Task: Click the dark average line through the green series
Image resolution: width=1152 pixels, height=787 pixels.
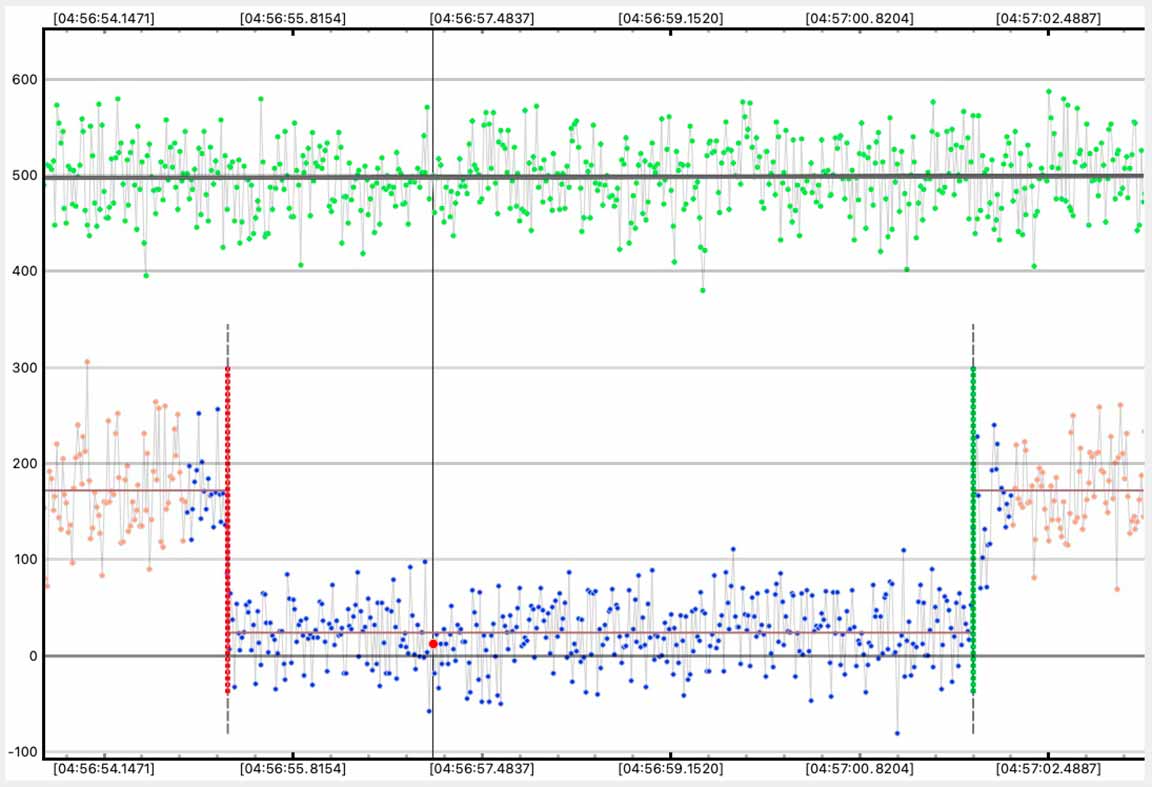Action: tap(600, 177)
